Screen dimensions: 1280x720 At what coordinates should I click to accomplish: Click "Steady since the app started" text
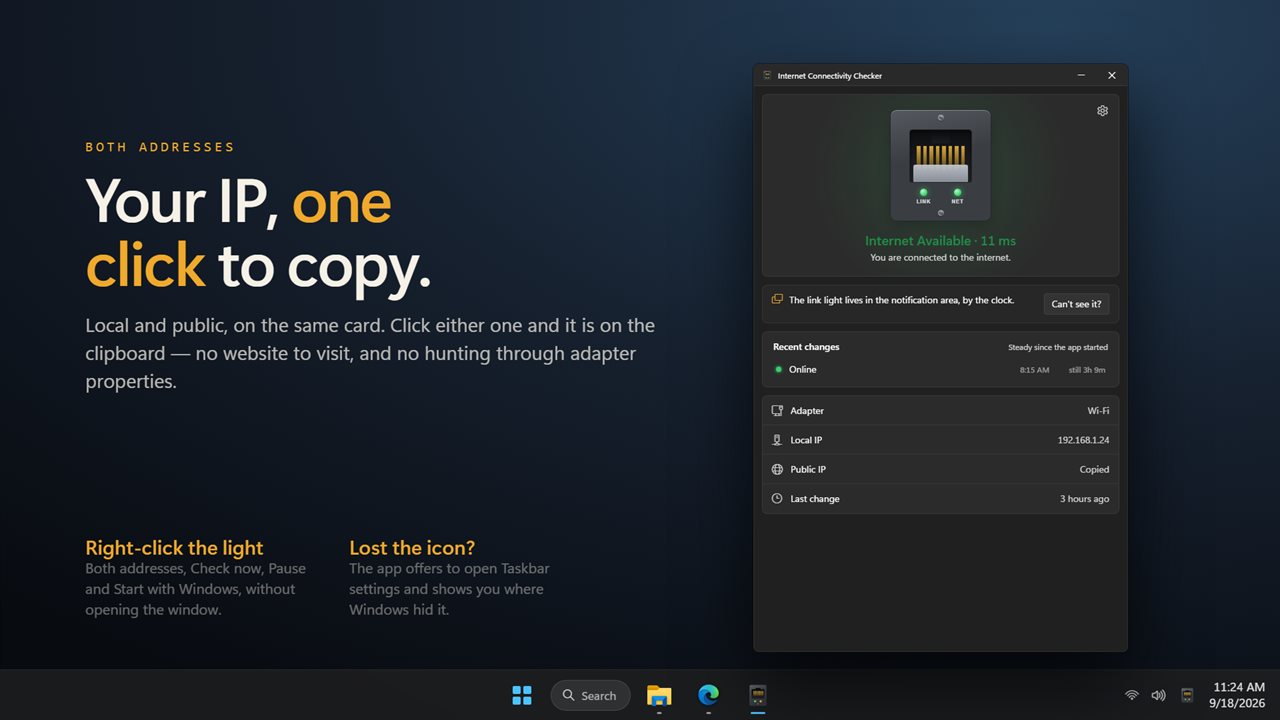click(1058, 347)
